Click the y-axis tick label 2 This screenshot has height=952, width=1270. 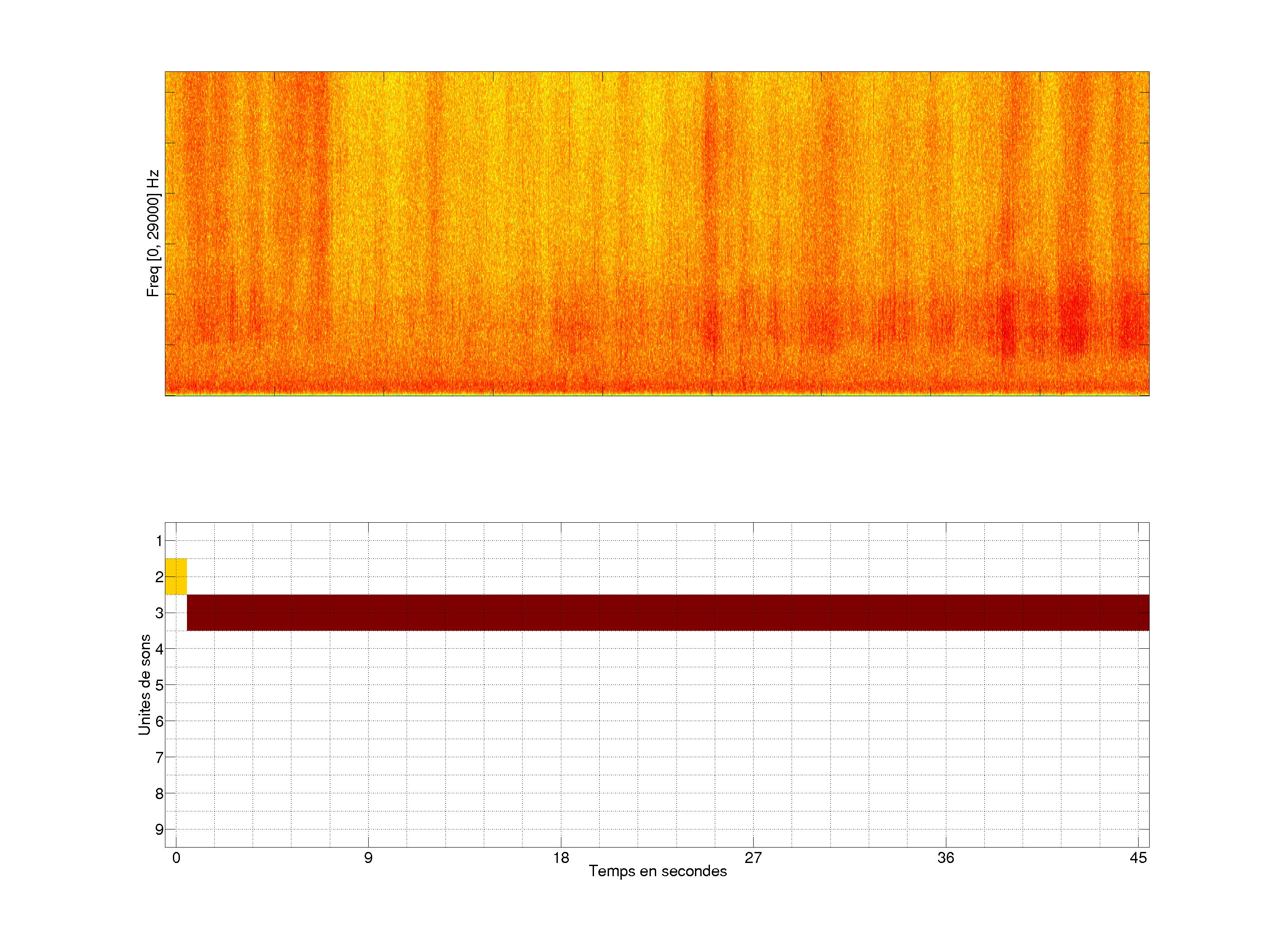coord(159,576)
